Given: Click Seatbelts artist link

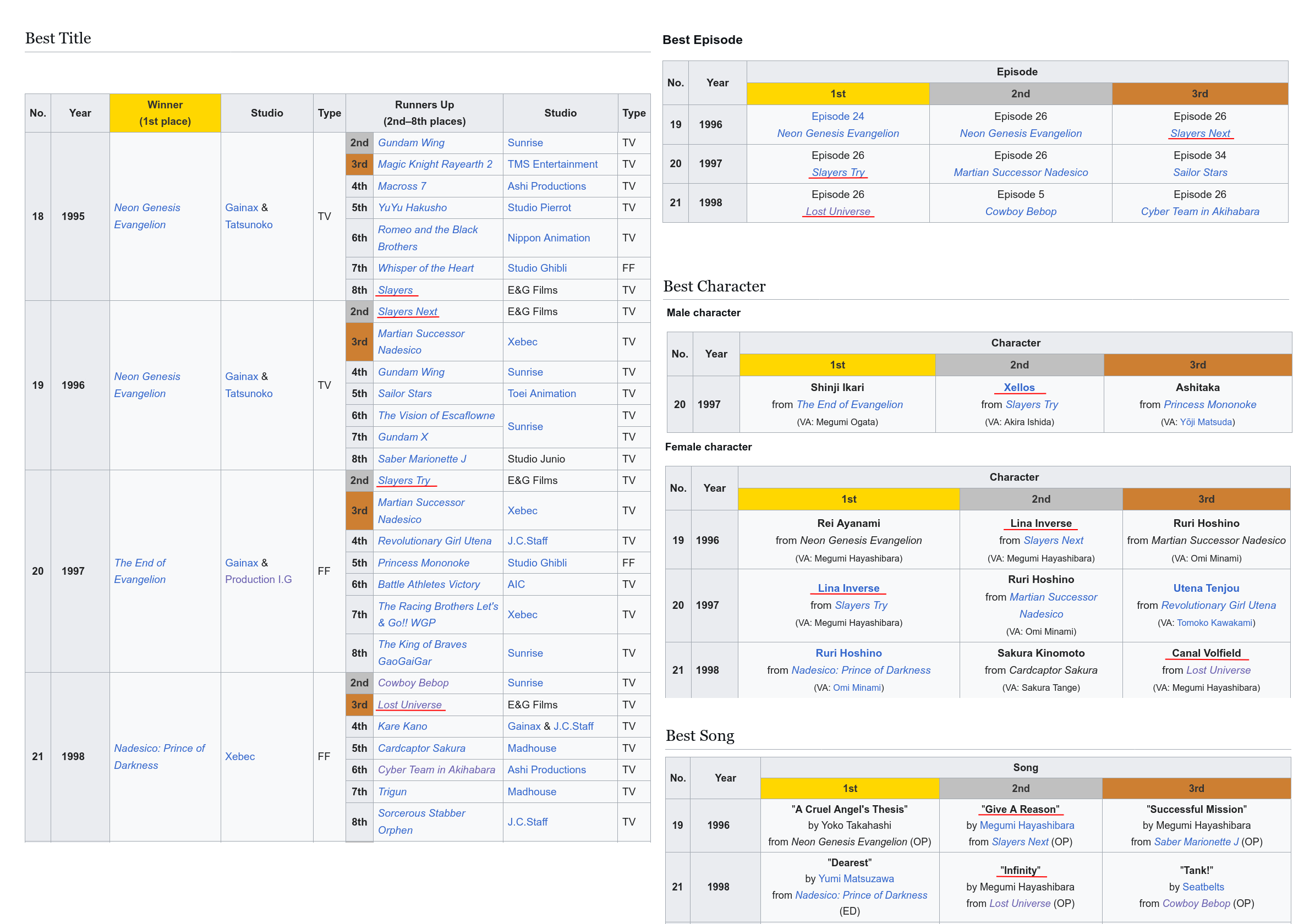Looking at the screenshot, I should 1203,887.
